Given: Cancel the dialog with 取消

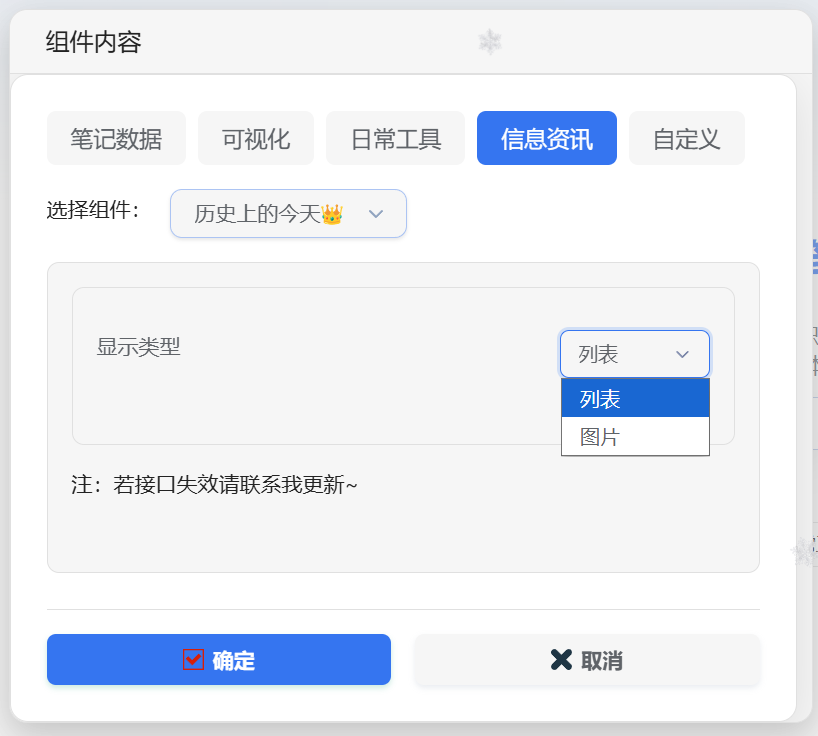Looking at the screenshot, I should (x=587, y=660).
